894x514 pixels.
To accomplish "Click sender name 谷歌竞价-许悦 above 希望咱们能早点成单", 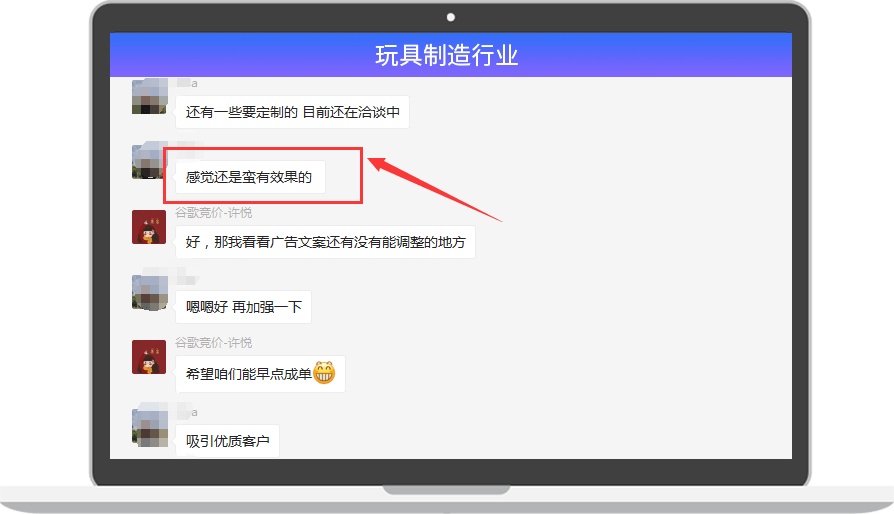I will (x=213, y=342).
